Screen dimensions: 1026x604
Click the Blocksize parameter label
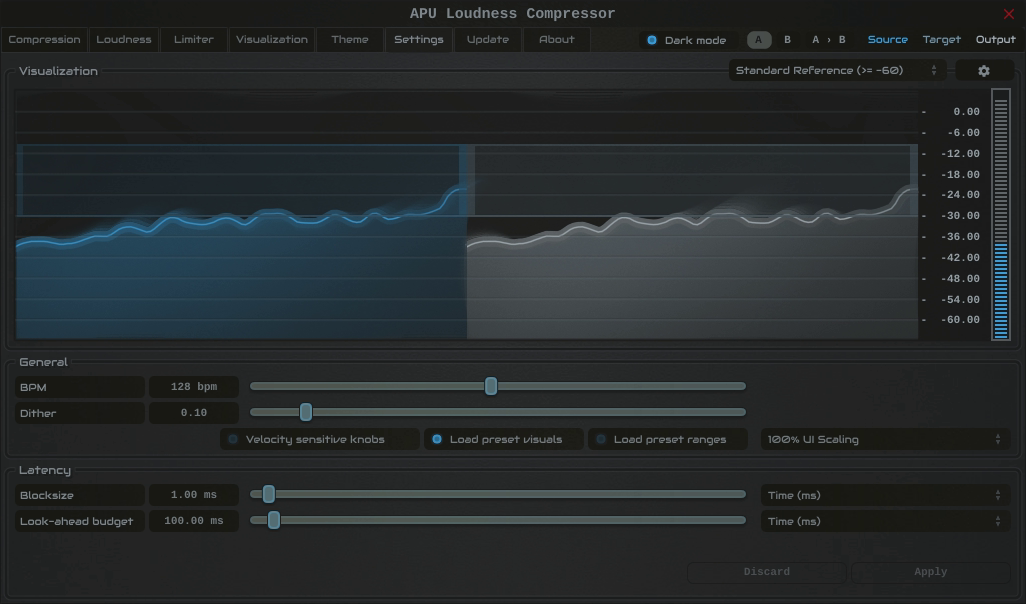80,495
